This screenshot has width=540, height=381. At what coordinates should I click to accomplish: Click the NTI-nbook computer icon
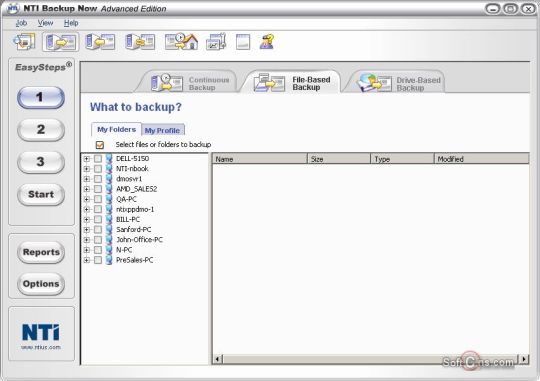tap(109, 168)
